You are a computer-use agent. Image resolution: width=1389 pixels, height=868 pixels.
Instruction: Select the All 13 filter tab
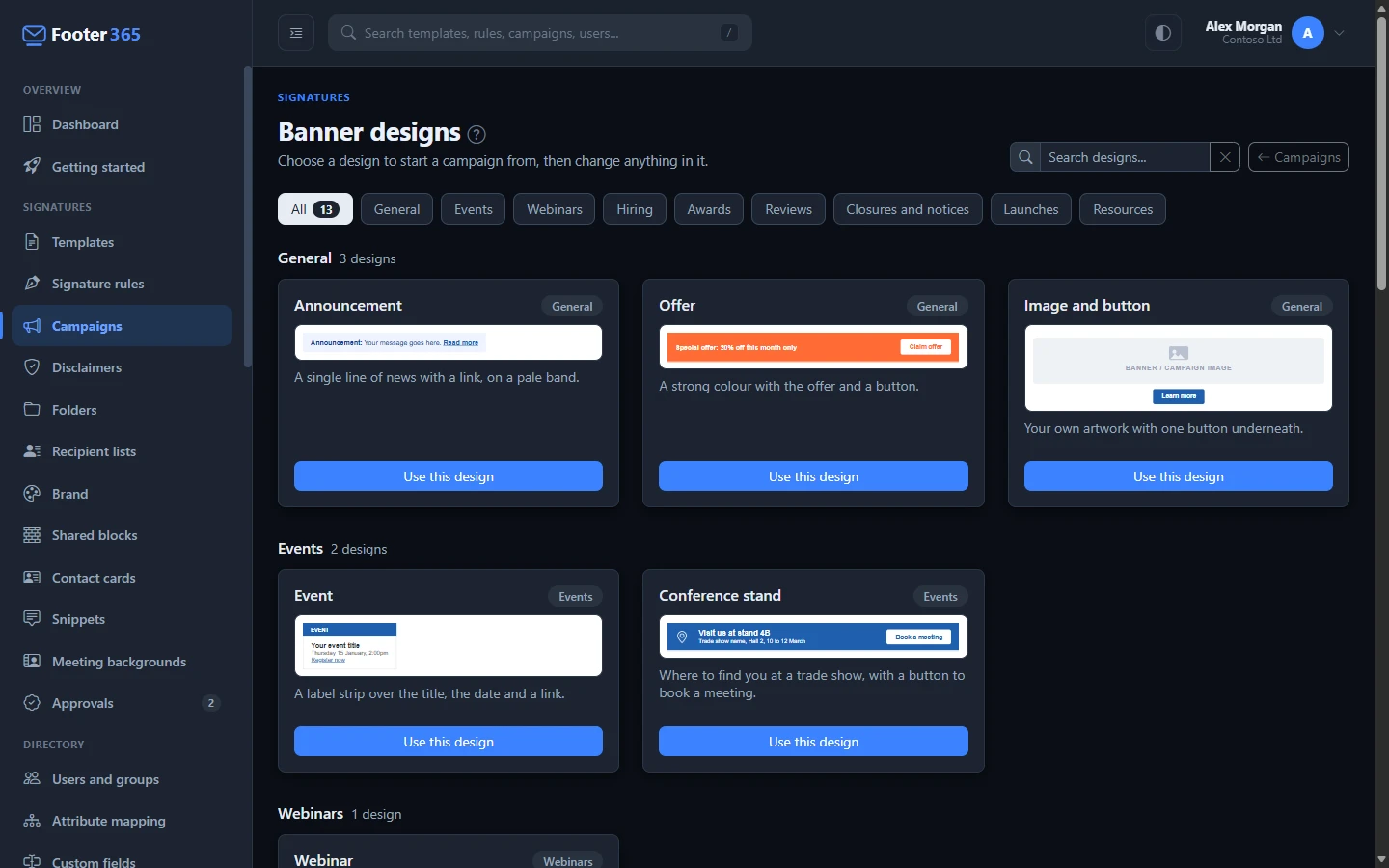point(315,209)
